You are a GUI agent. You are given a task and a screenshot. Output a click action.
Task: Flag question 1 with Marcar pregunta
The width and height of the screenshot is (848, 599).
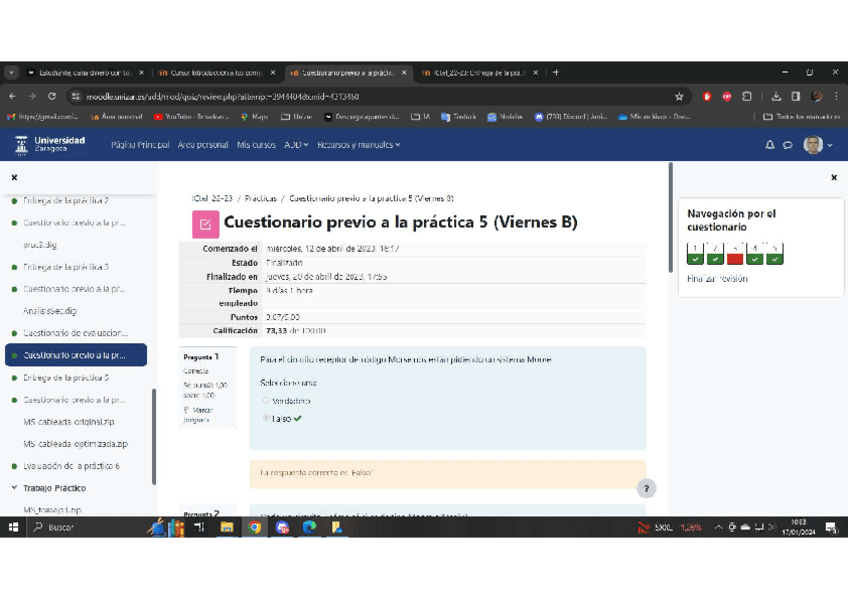click(x=198, y=415)
